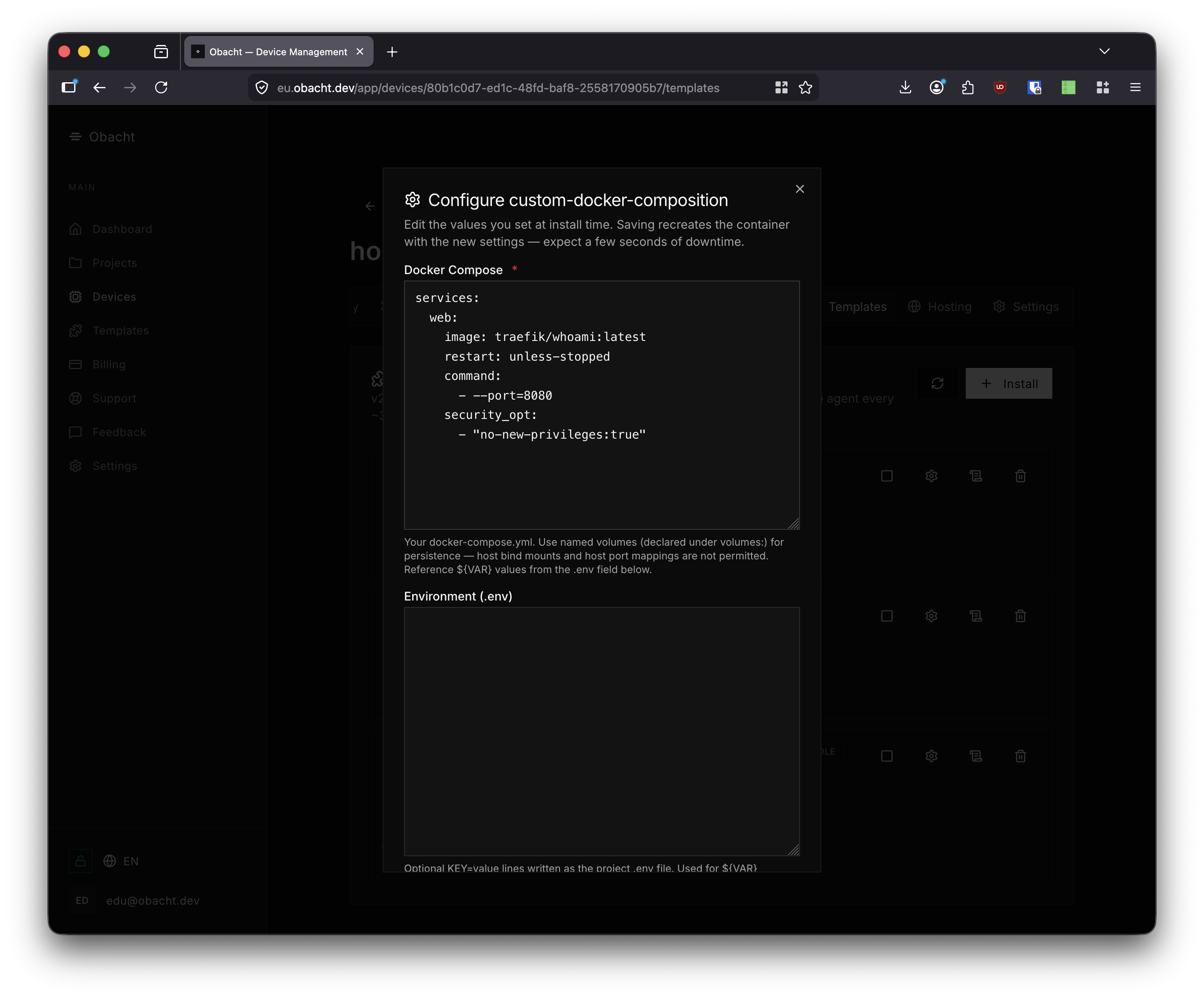Open Templates in the sidebar
This screenshot has width=1204, height=998.
[109, 331]
